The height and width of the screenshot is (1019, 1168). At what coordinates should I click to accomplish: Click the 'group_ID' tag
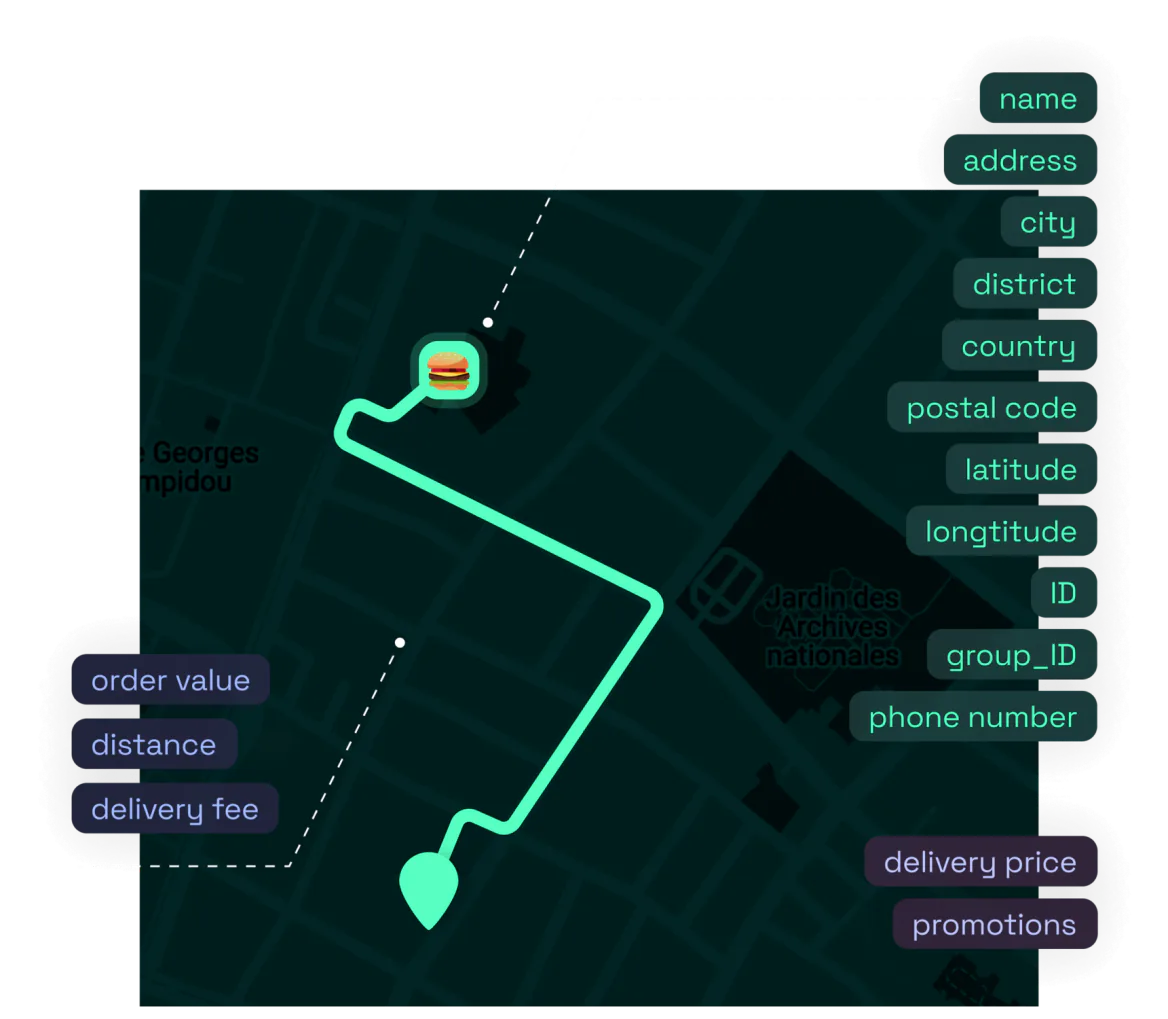[x=1012, y=655]
